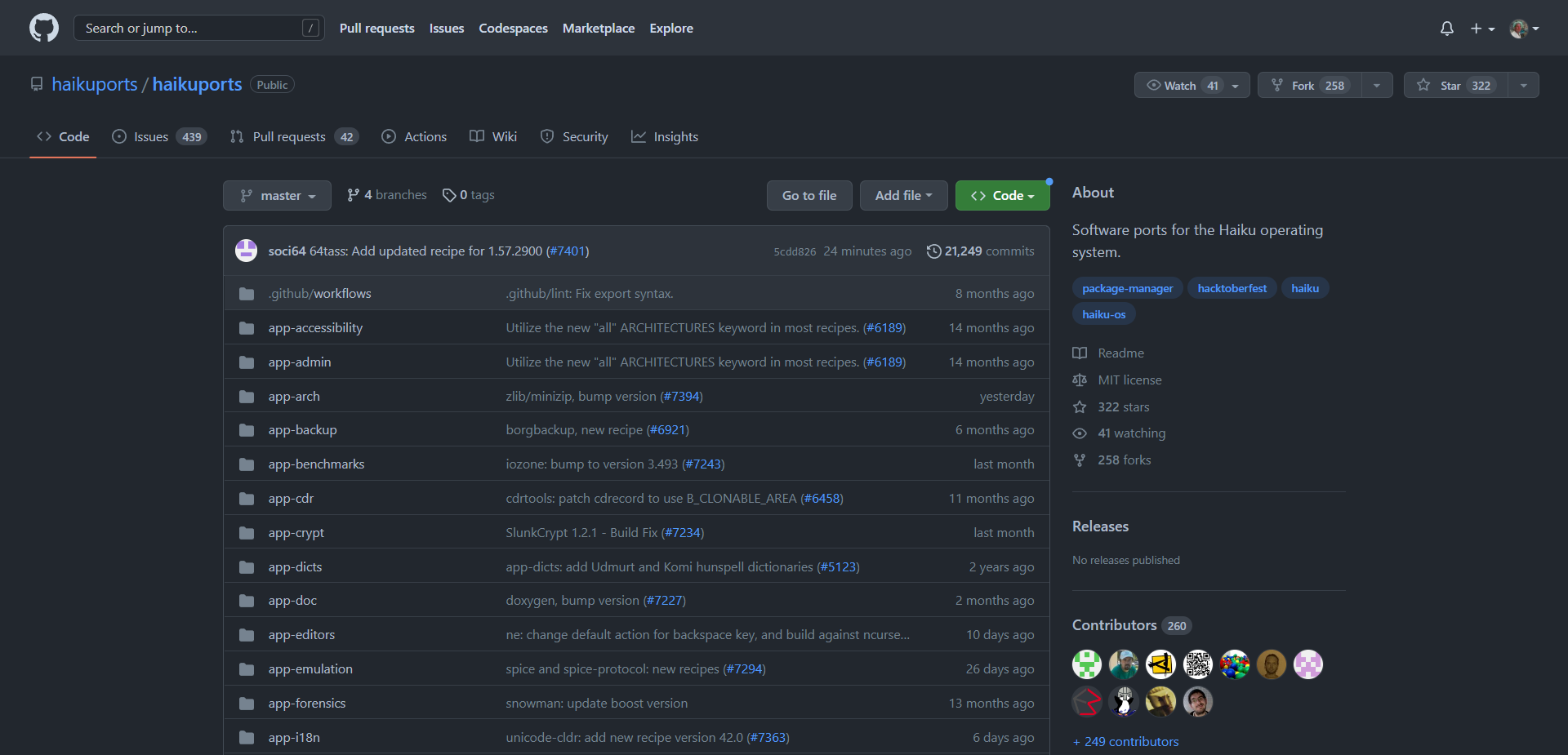Open Marketplace in the top navigation
This screenshot has width=1568, height=755.
599,28
